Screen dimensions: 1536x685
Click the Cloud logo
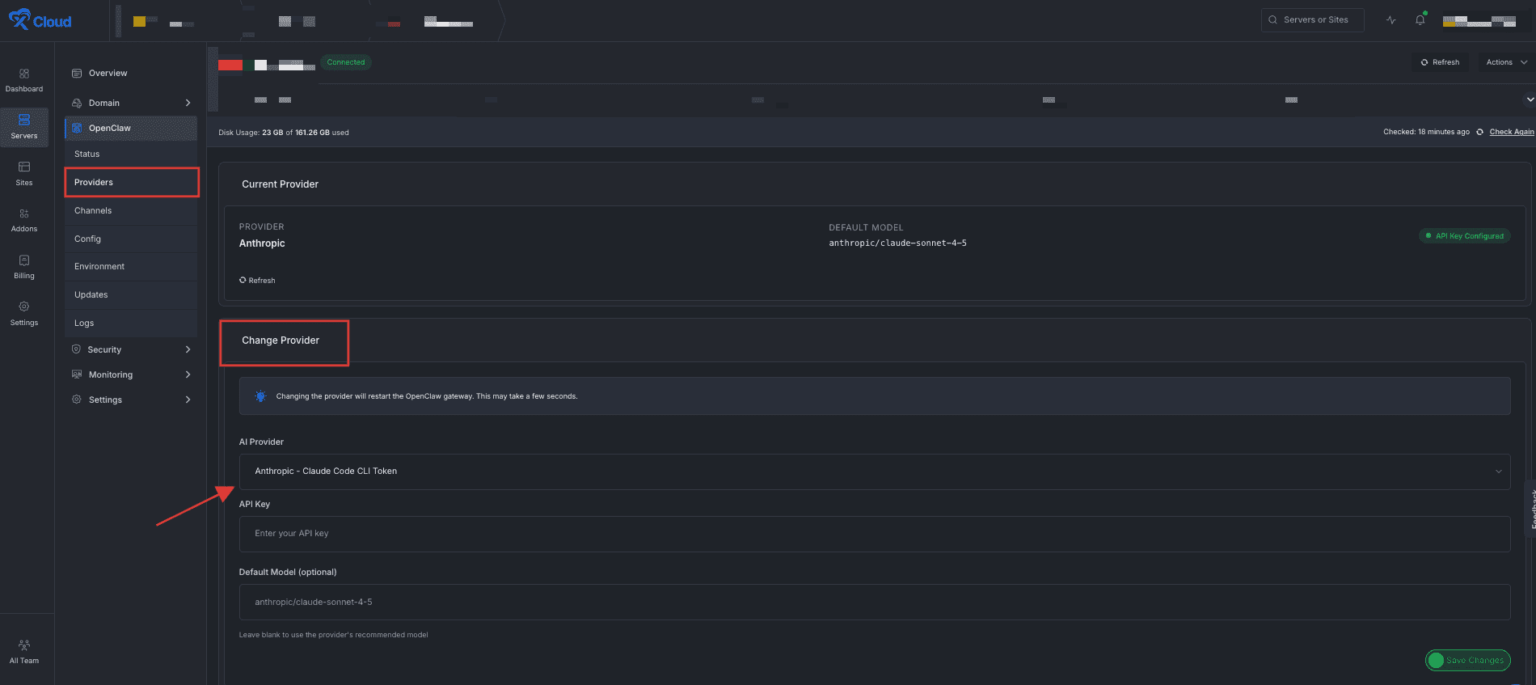(39, 19)
